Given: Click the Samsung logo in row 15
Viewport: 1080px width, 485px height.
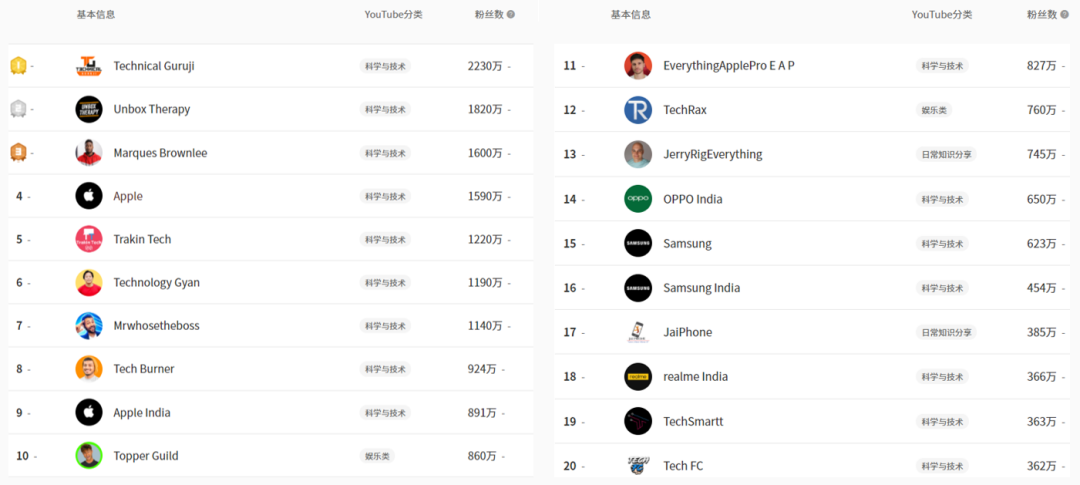Looking at the screenshot, I should pos(638,243).
